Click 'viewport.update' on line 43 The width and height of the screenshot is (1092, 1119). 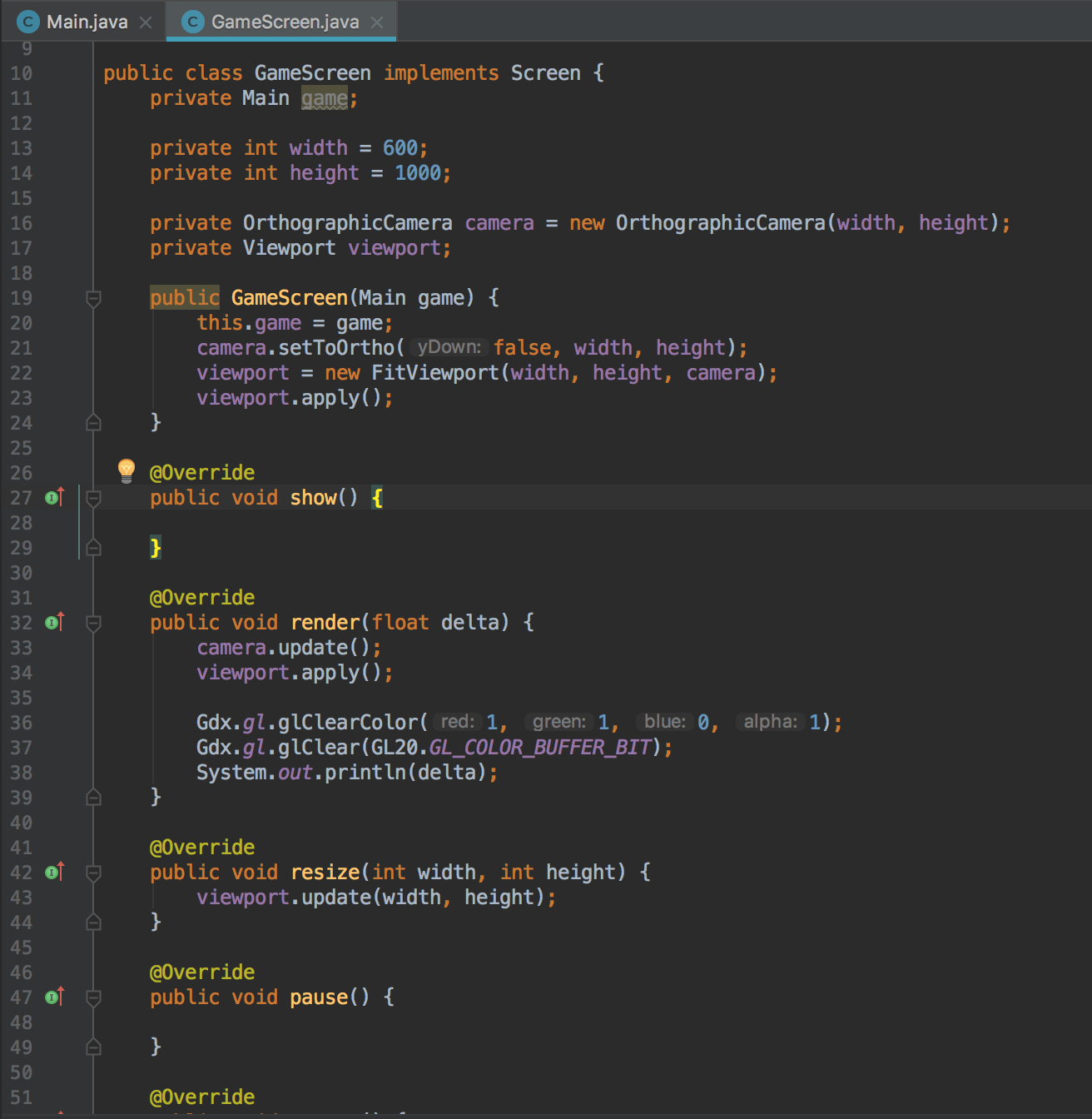284,898
